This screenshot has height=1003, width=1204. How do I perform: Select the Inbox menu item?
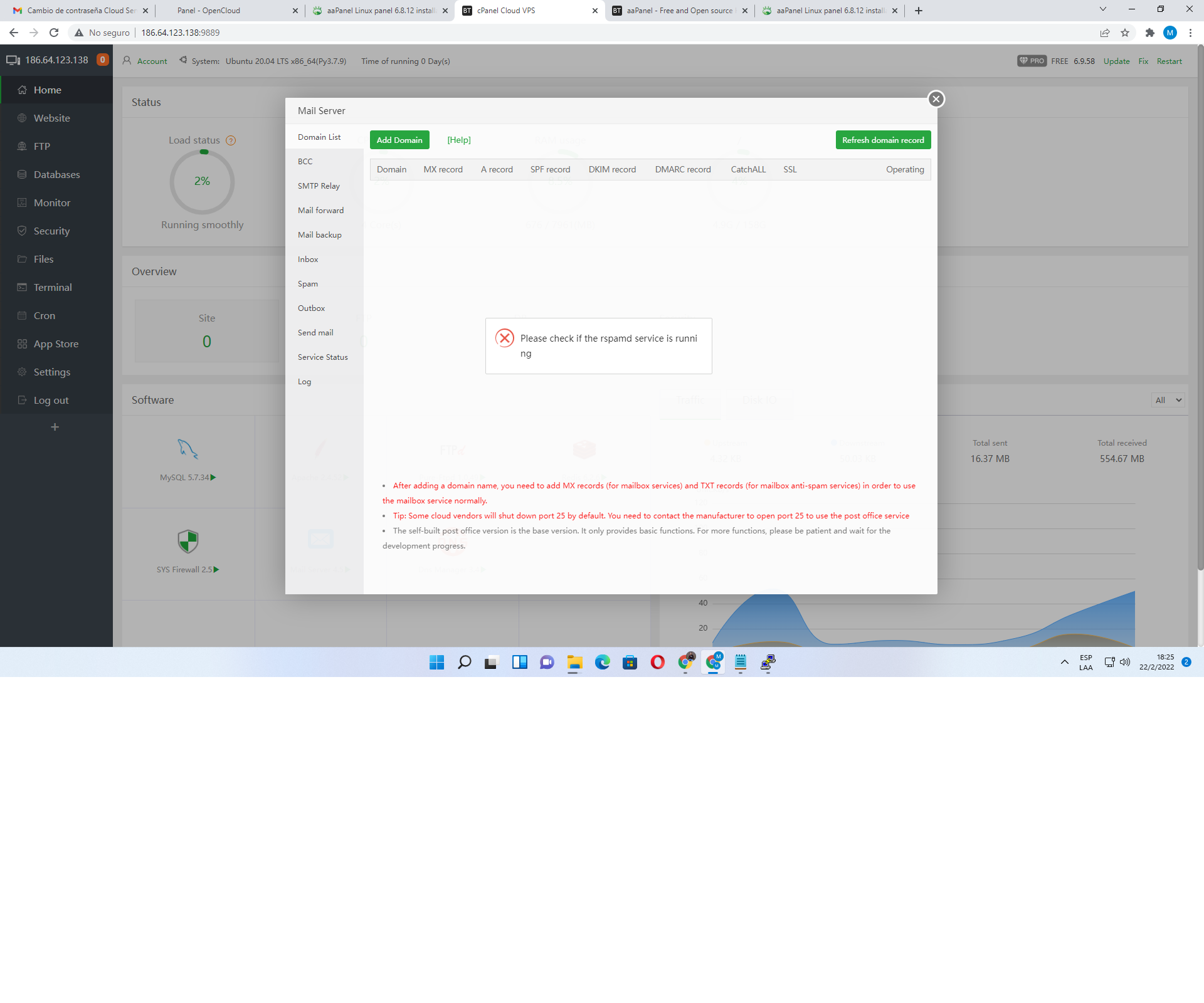[x=308, y=260]
